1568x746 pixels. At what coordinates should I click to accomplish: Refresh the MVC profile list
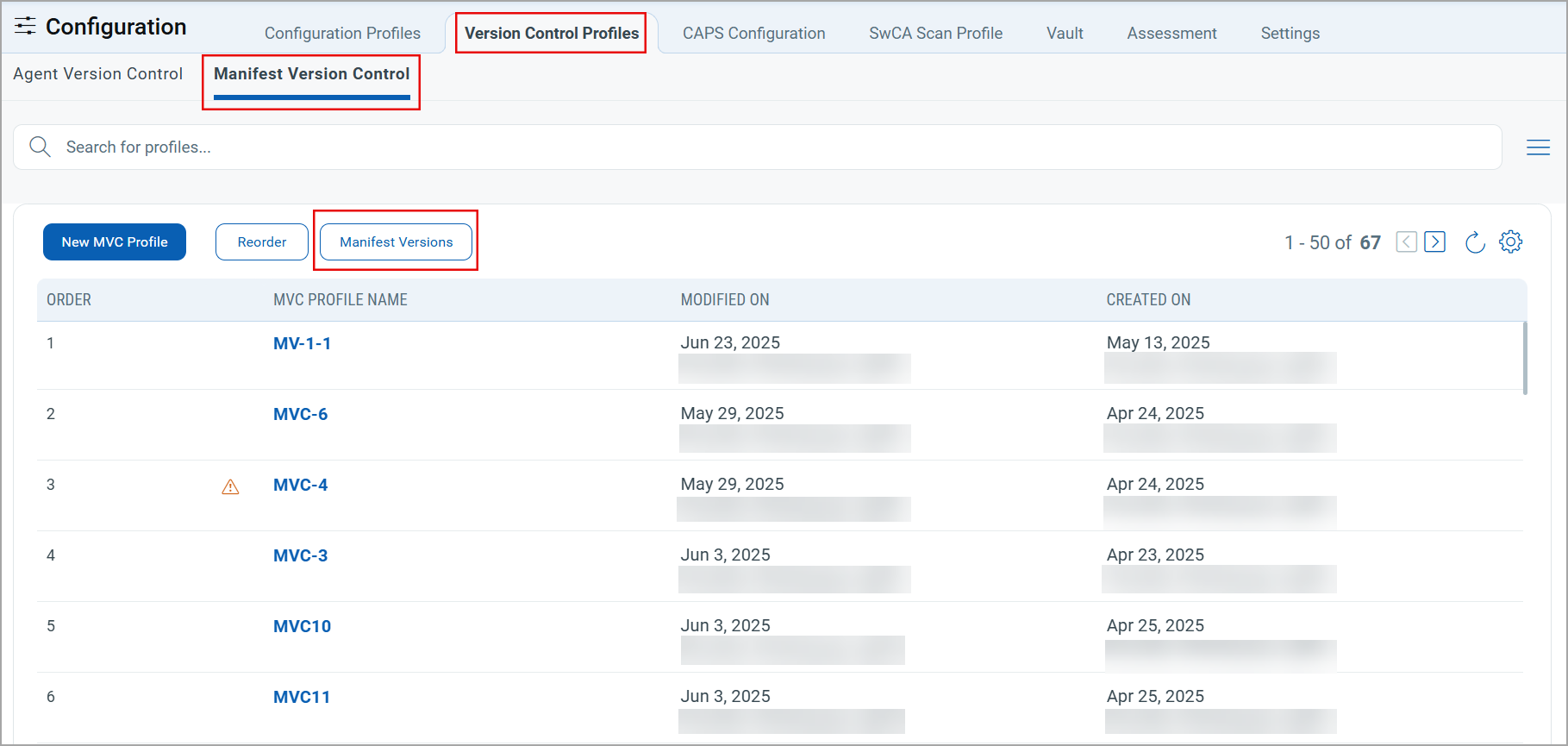[1475, 242]
